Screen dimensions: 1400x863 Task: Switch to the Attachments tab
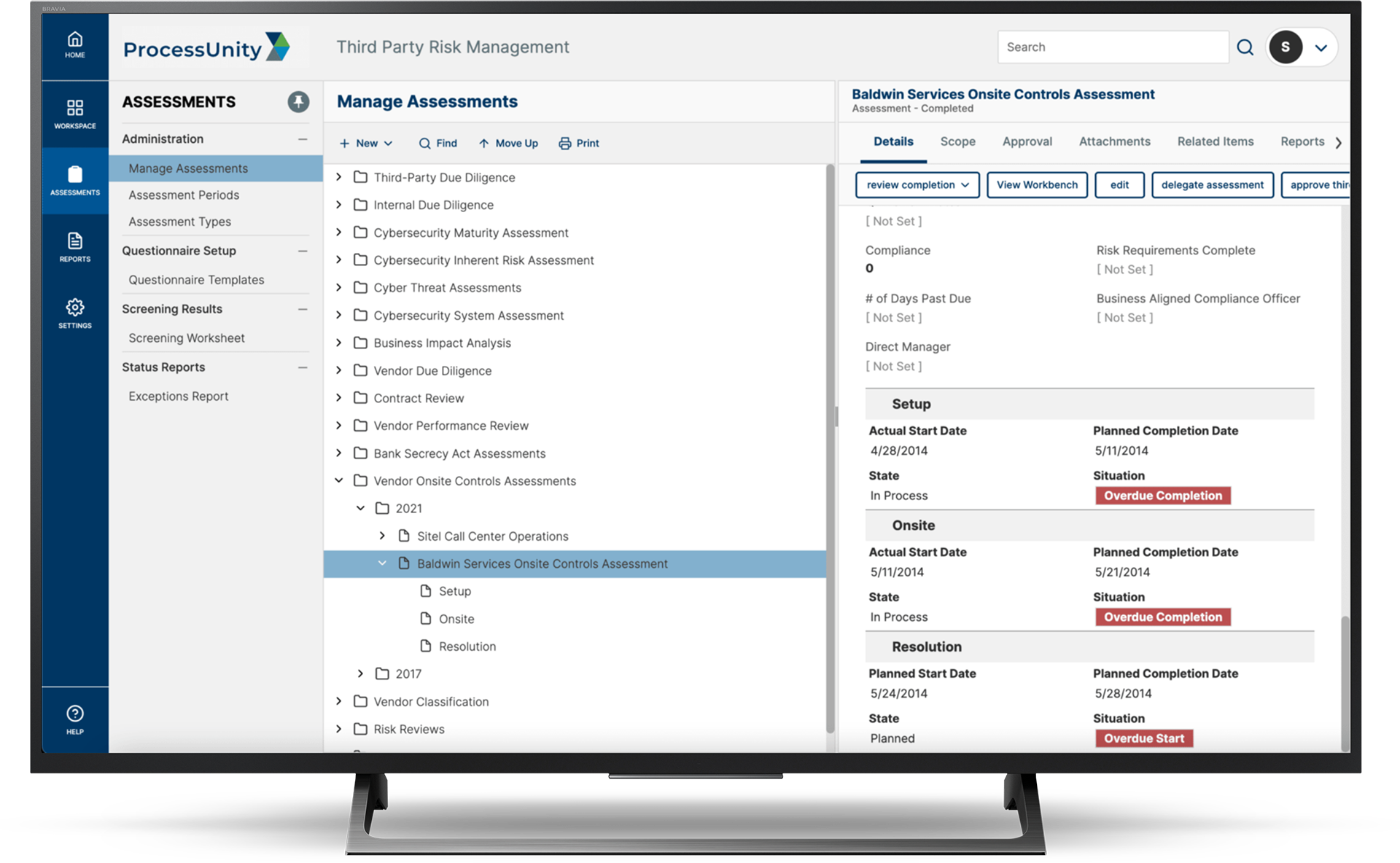pos(1114,141)
